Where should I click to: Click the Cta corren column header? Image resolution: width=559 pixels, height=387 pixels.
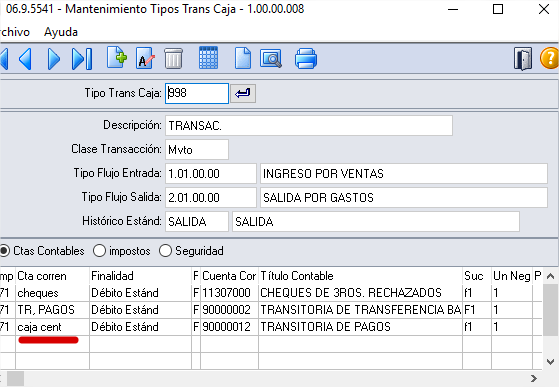pos(52,276)
